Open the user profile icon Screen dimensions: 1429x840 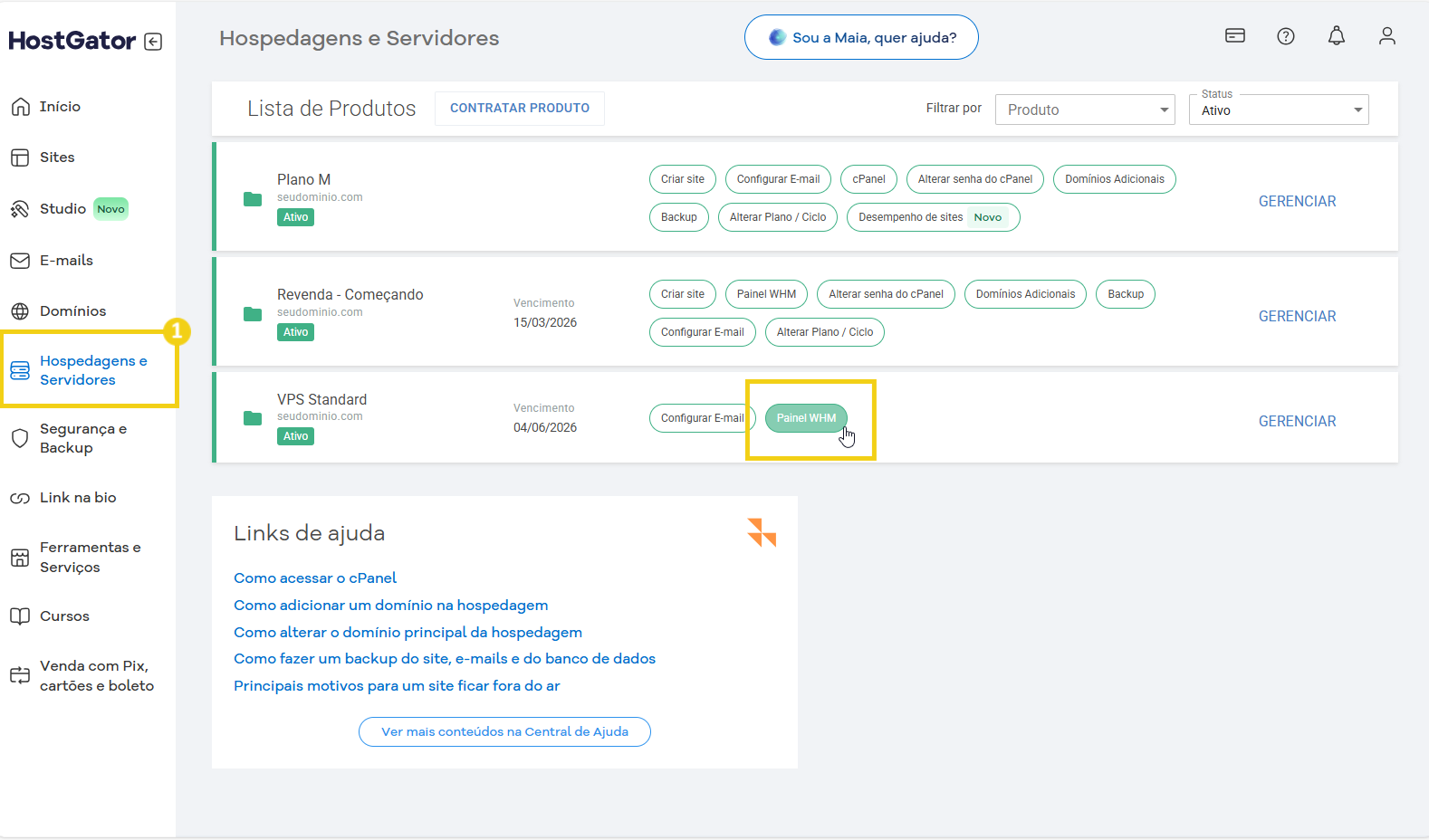(1387, 35)
